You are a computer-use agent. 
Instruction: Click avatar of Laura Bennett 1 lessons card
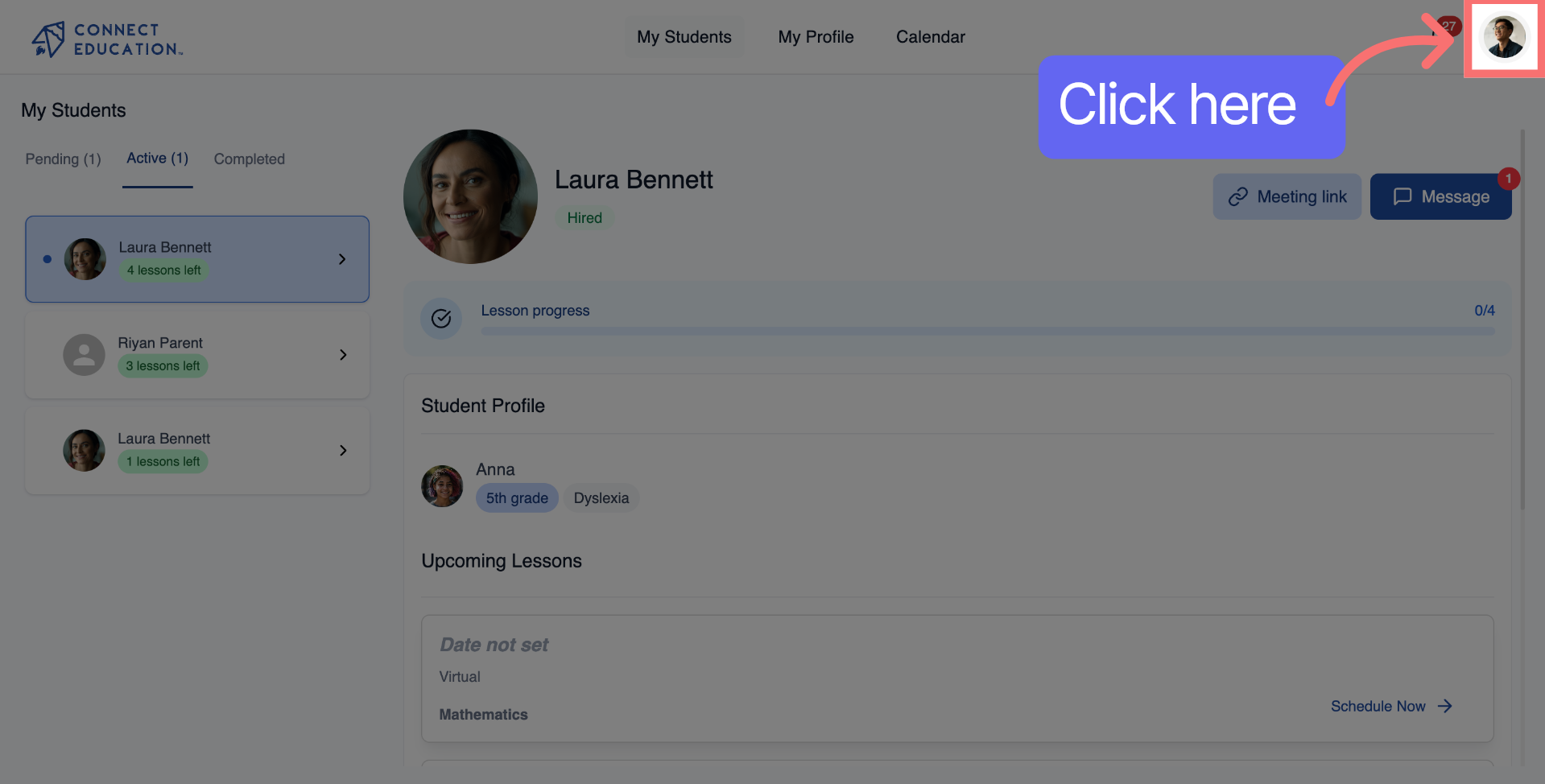tap(85, 451)
